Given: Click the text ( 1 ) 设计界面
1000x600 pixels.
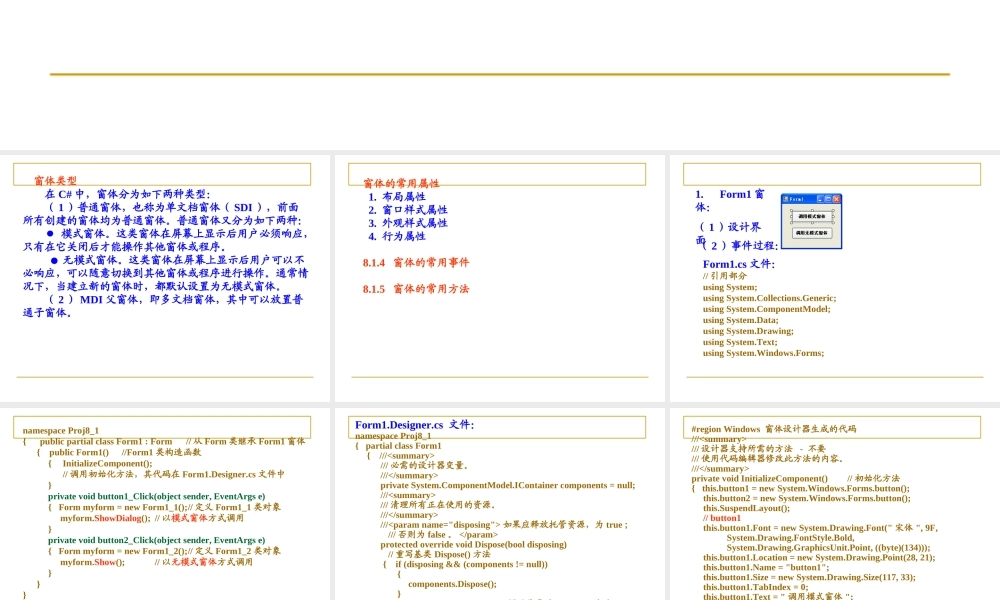Looking at the screenshot, I should tap(728, 232).
